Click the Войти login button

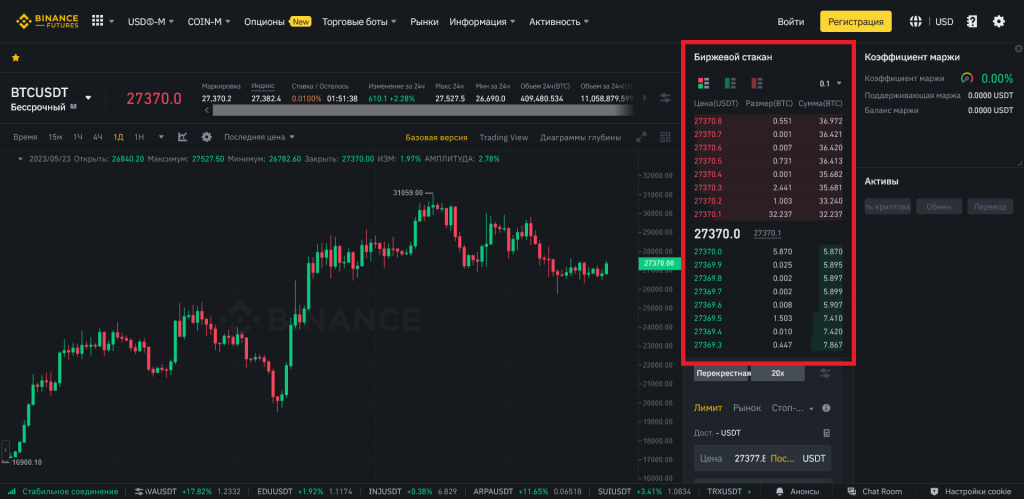[x=791, y=22]
